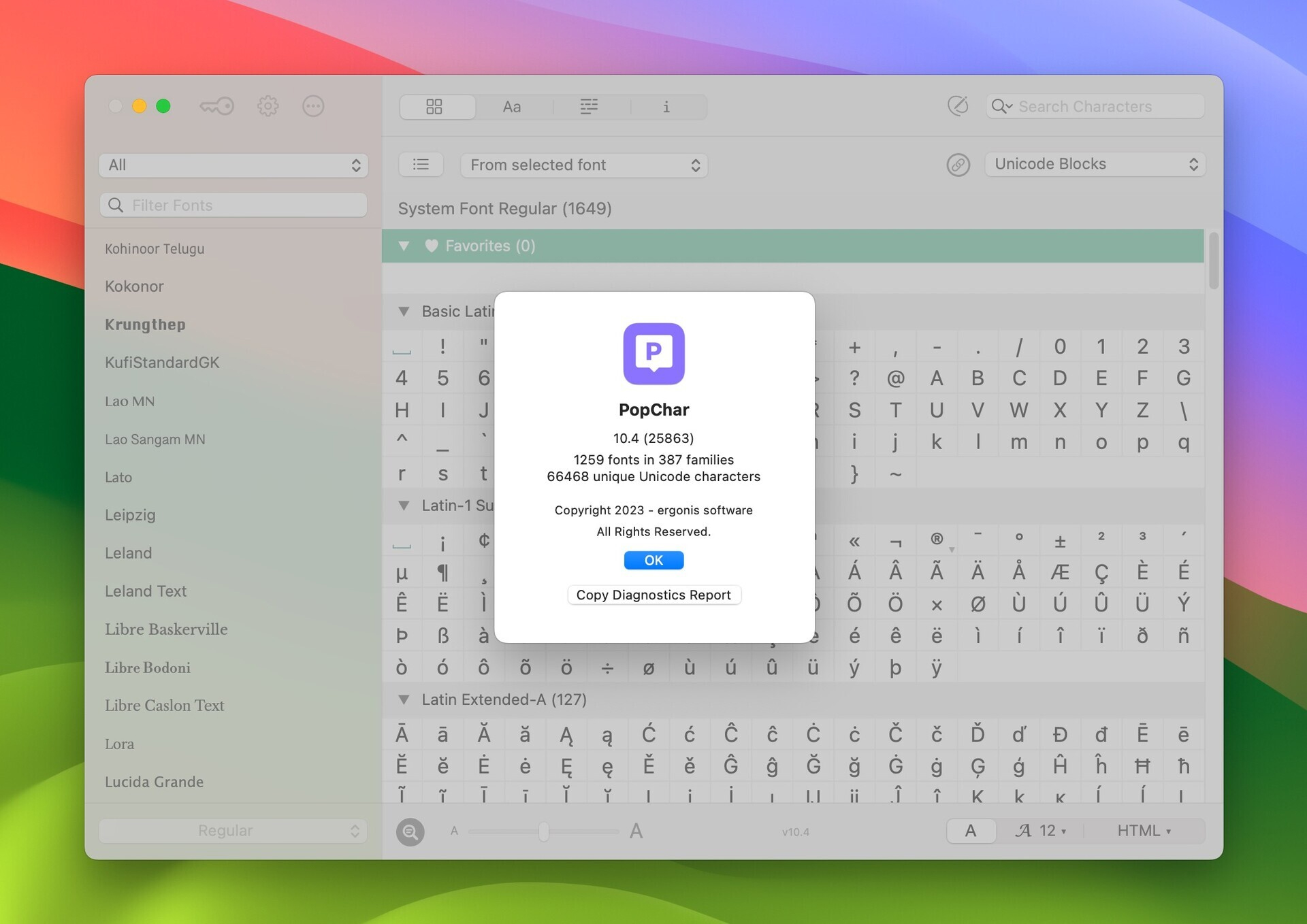Switch to the Aa font preview tab
Viewport: 1307px width, 924px height.
[512, 106]
